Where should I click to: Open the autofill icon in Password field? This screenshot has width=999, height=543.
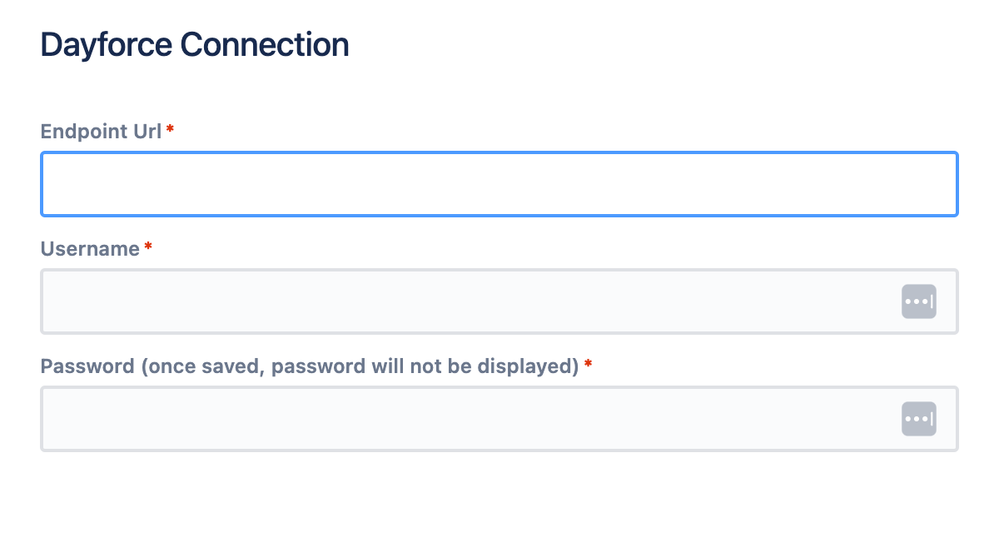tap(919, 419)
